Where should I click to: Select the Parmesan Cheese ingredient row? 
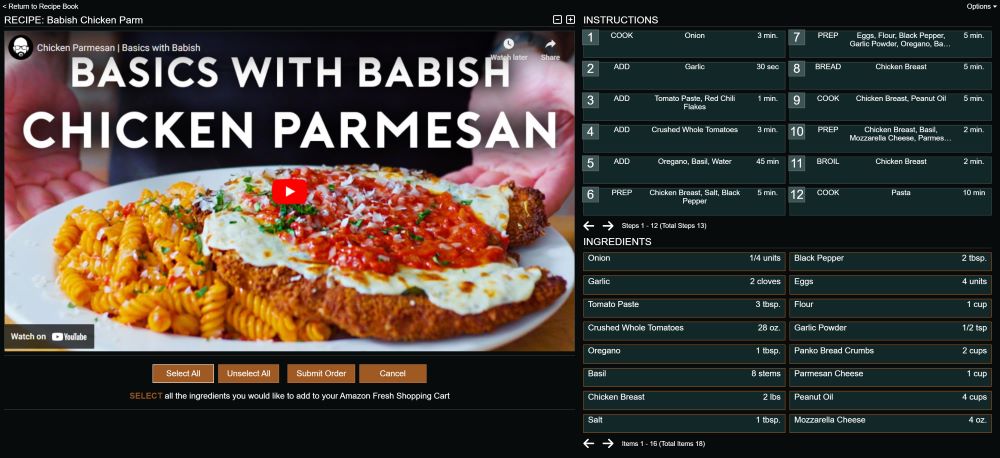(890, 377)
